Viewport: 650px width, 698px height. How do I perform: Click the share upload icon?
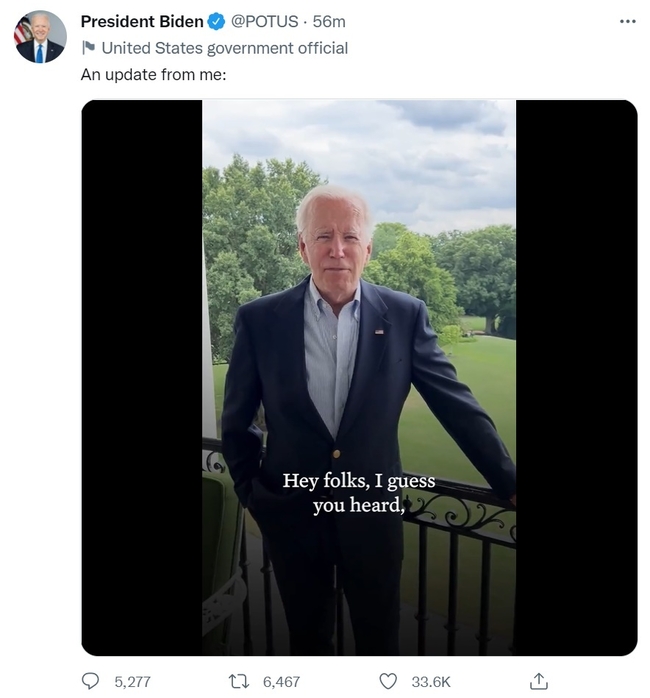(538, 681)
